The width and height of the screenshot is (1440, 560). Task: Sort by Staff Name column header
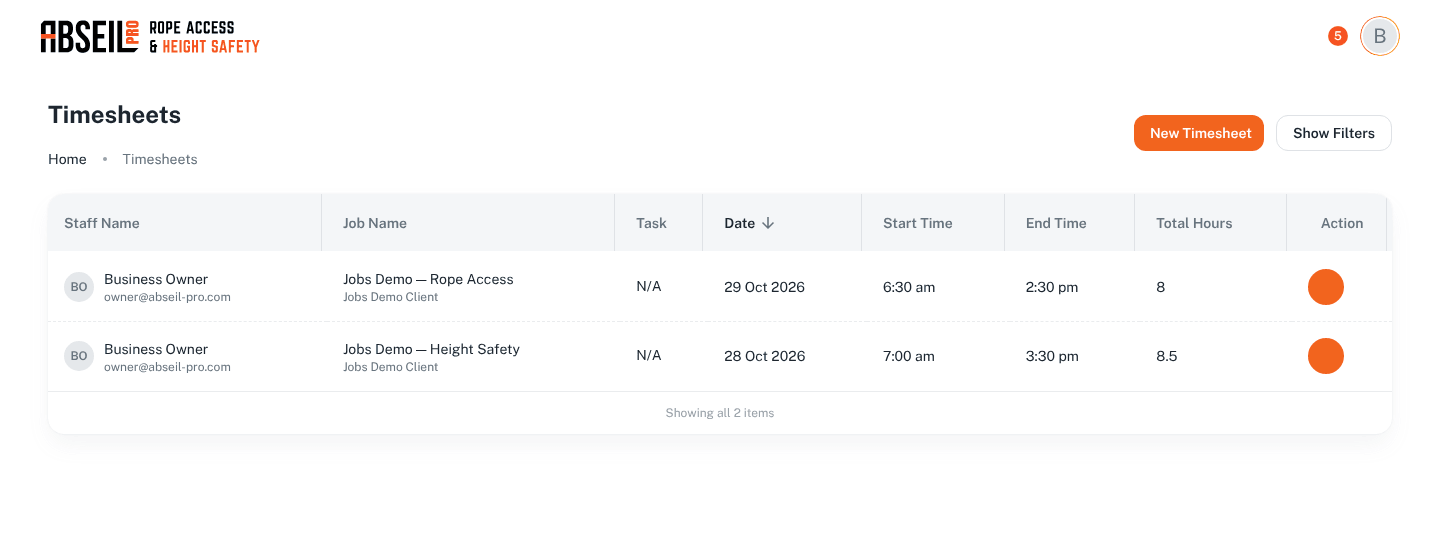[102, 223]
